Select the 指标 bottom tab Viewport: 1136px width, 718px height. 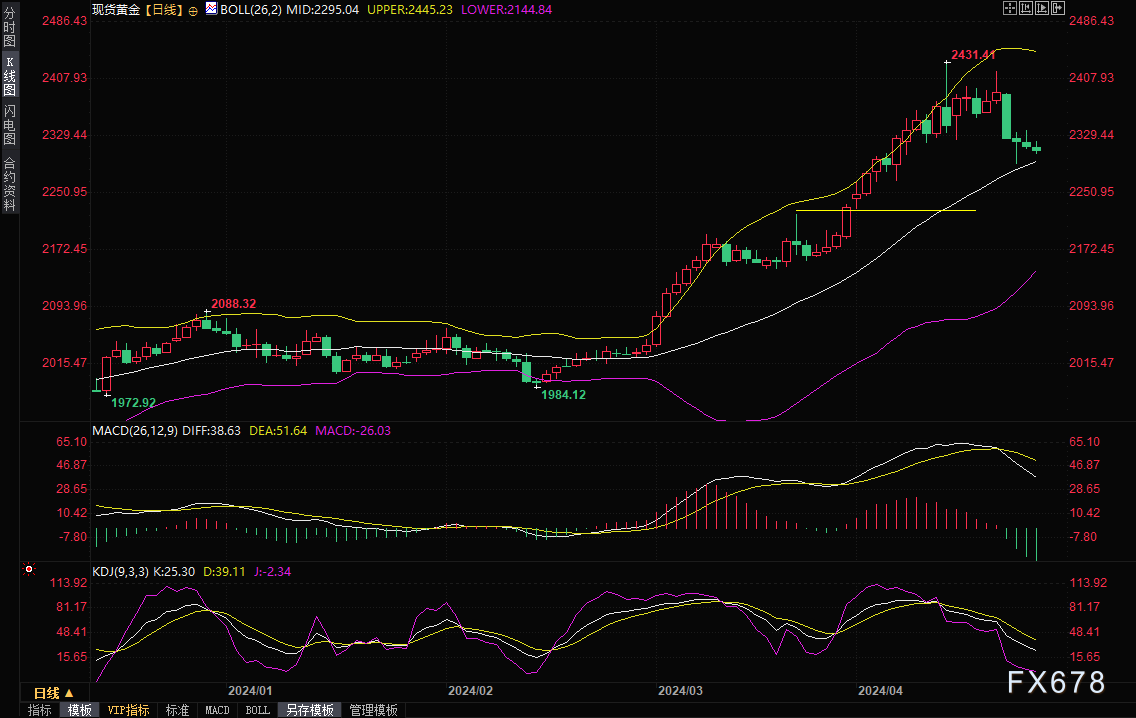[40, 710]
